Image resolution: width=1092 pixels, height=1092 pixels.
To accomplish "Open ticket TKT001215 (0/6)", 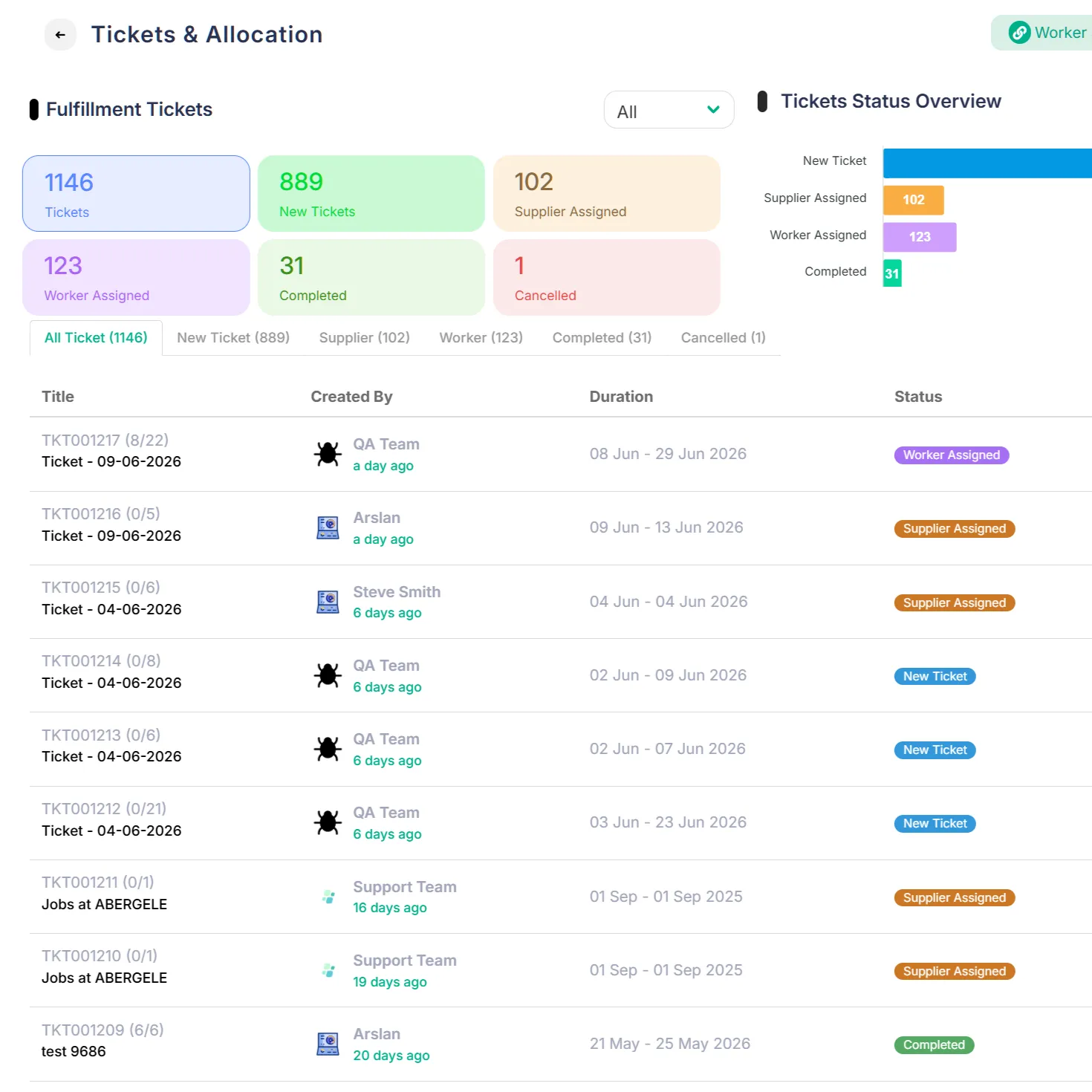I will (101, 588).
